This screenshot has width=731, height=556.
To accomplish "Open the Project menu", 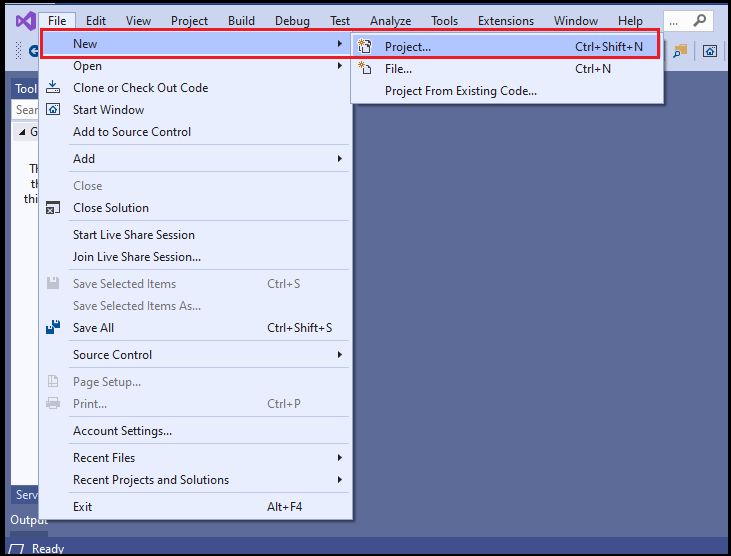I will pos(189,21).
